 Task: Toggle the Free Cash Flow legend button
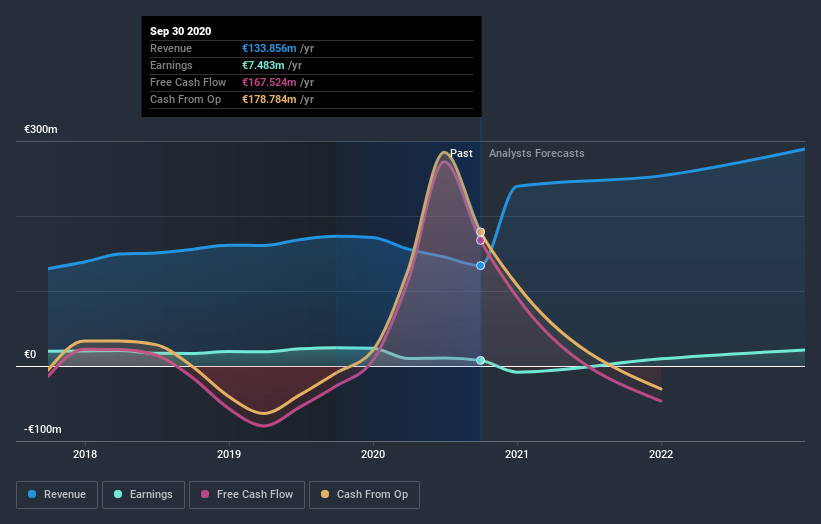[x=247, y=495]
